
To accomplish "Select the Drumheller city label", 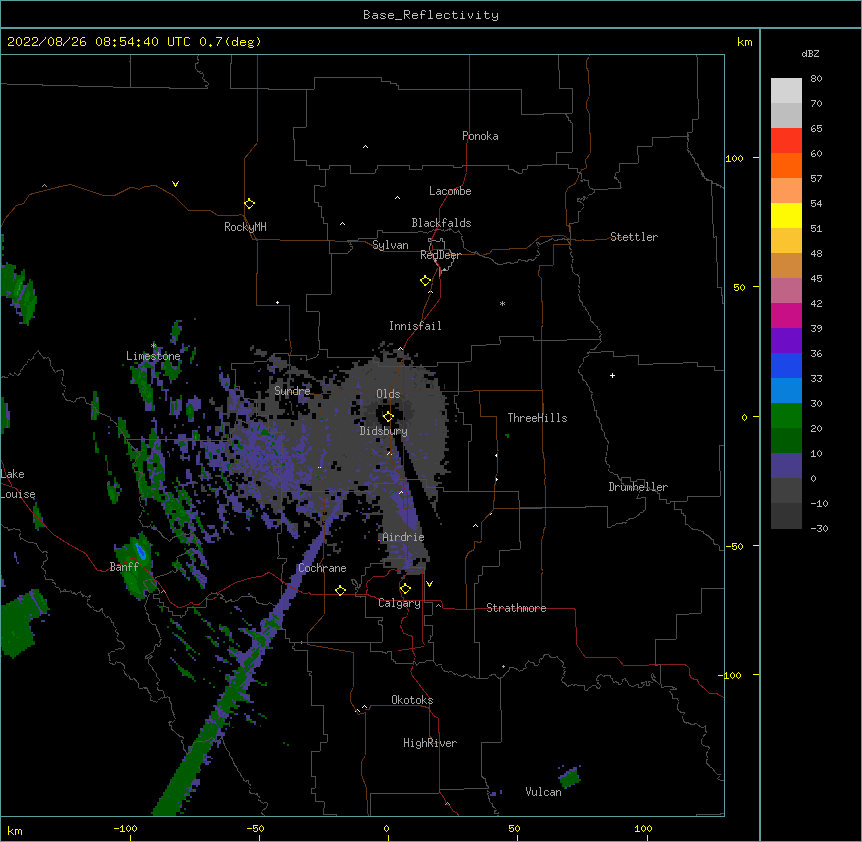I will [638, 487].
